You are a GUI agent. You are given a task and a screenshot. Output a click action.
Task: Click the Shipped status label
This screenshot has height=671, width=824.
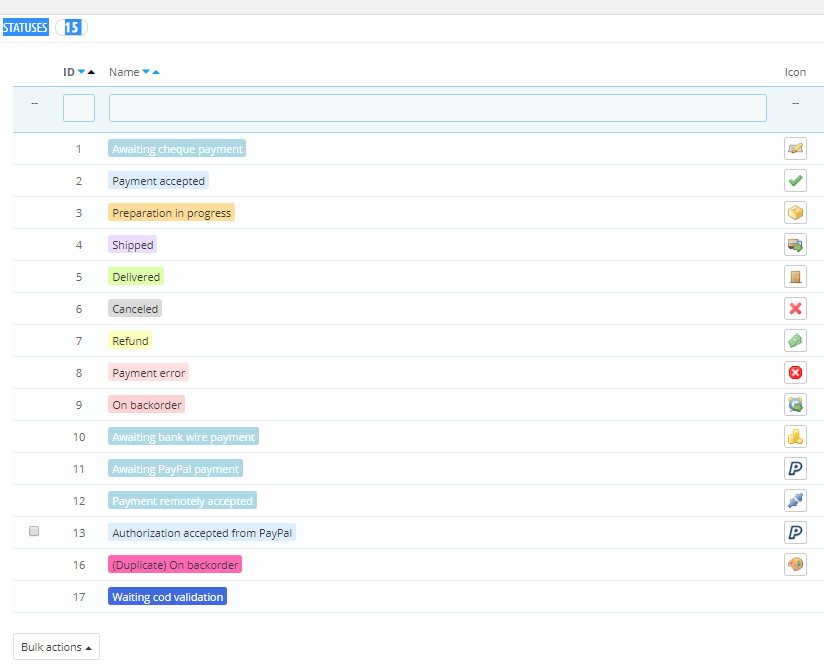tap(132, 245)
